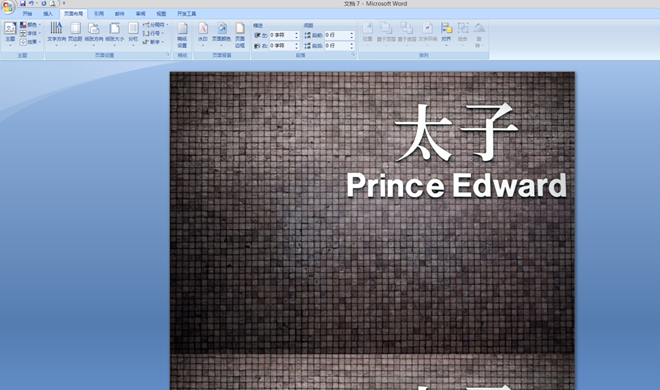
Task: Open the 水印 (Watermark) menu
Action: point(203,33)
